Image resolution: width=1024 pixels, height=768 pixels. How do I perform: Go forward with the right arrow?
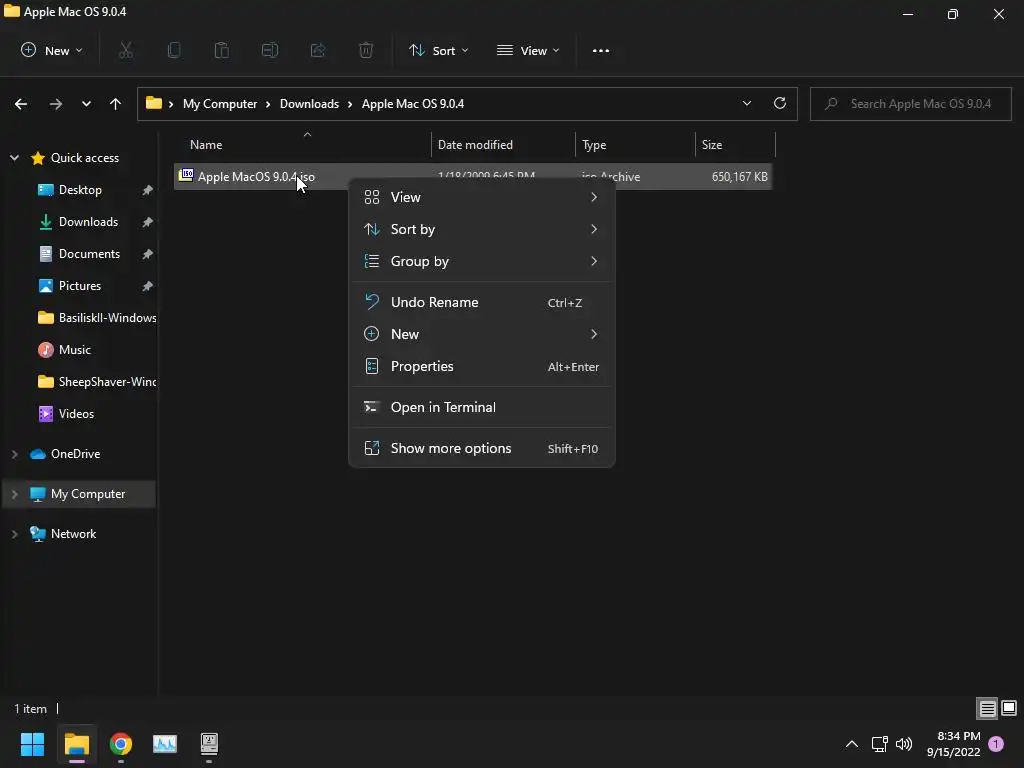tap(56, 104)
